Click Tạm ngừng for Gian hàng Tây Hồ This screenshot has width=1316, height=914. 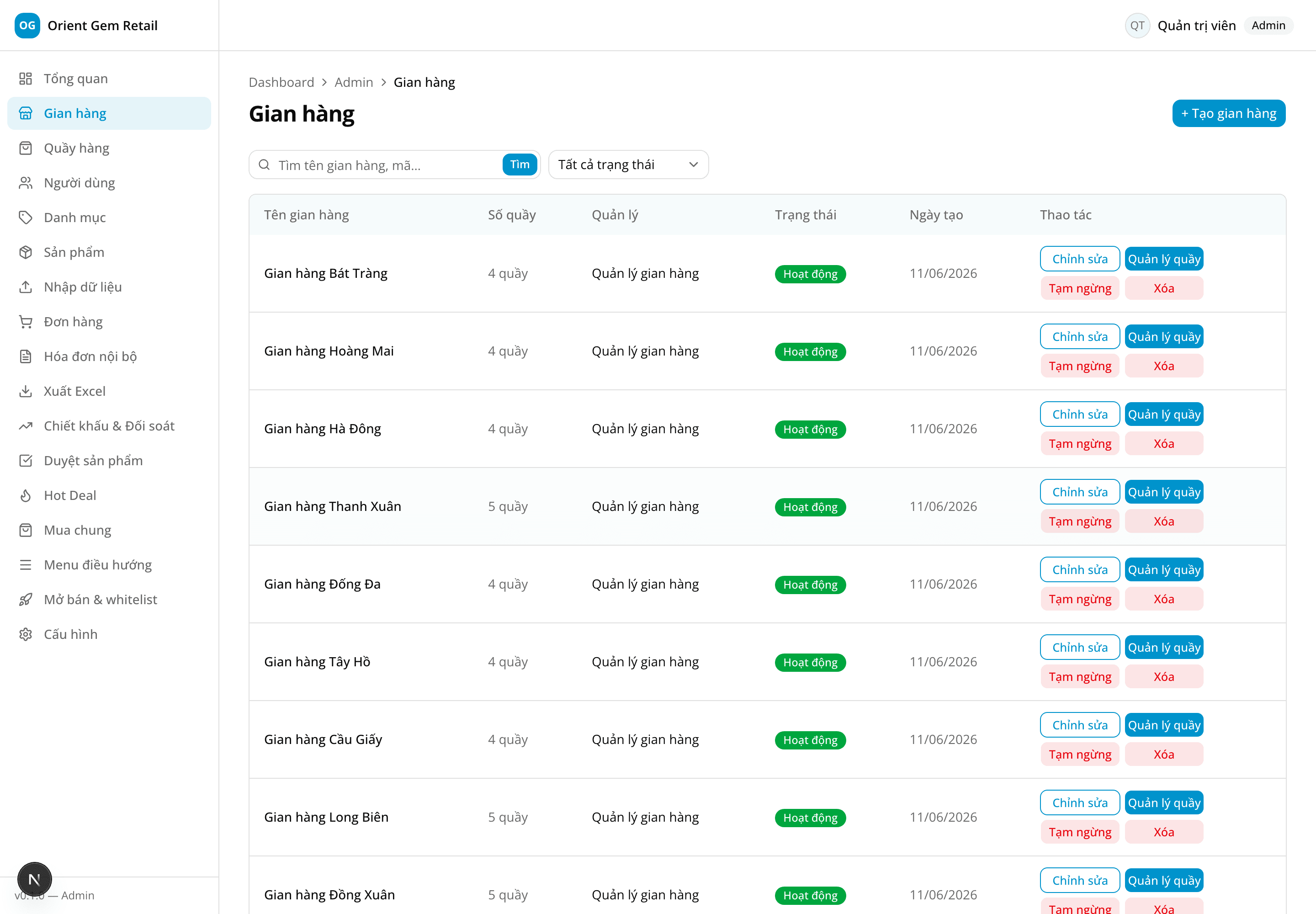(1079, 677)
